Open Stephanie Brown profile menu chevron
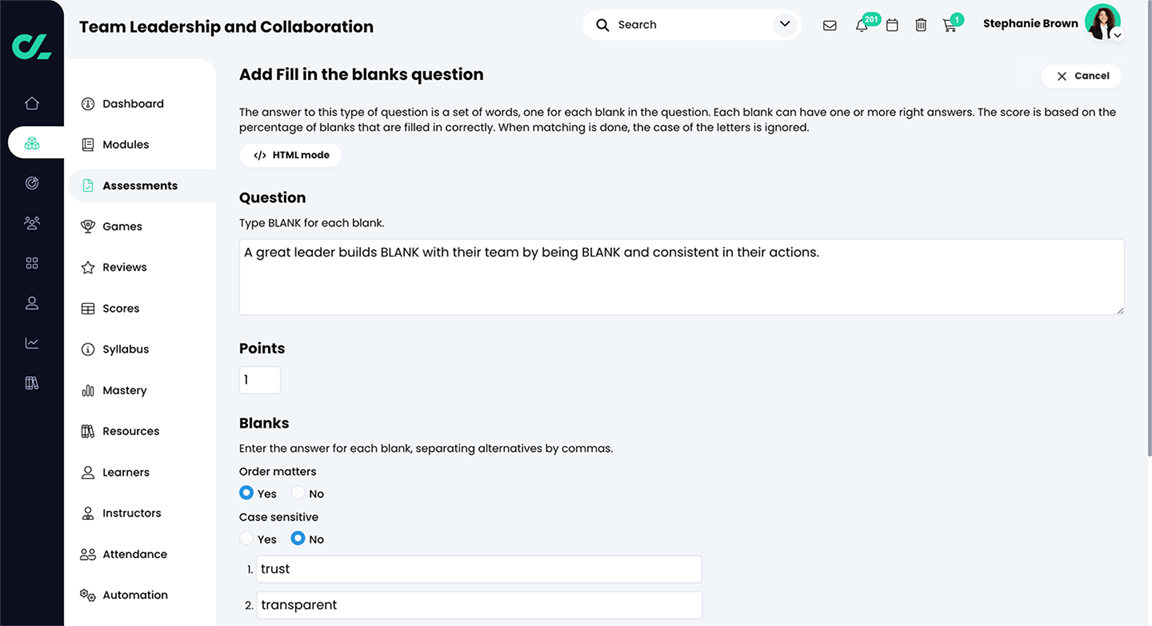This screenshot has width=1152, height=626. [1117, 35]
